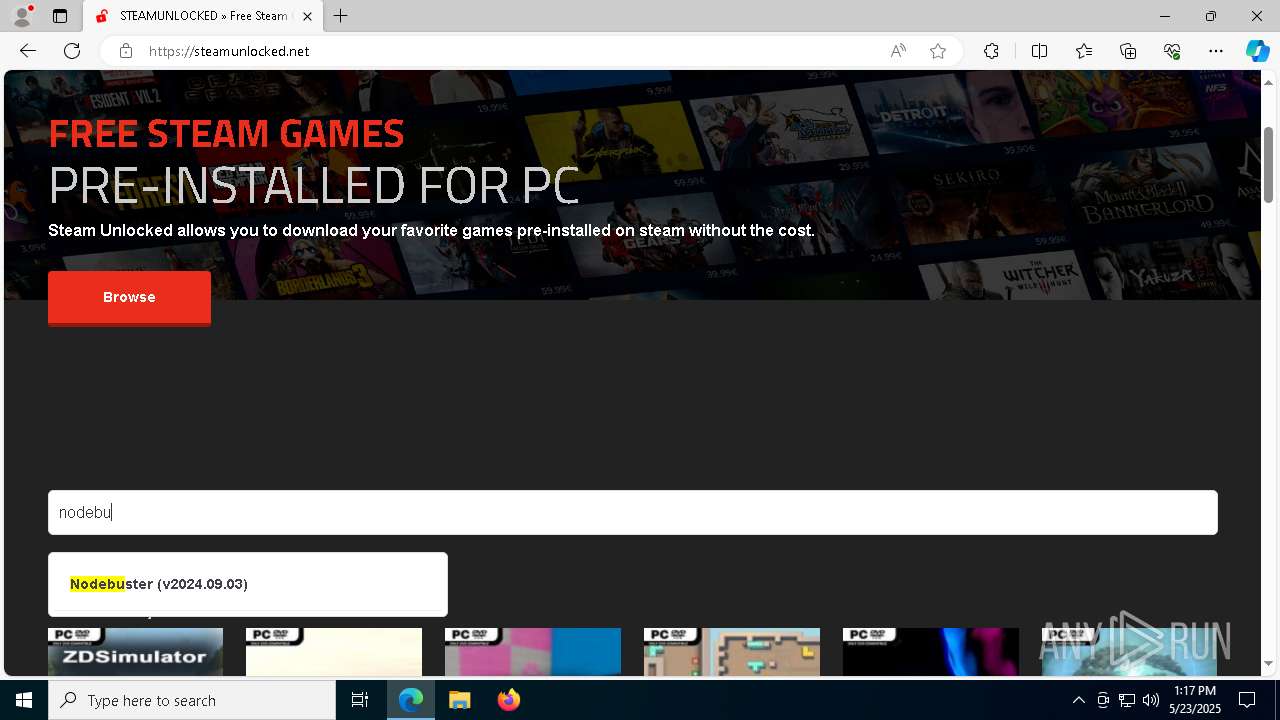Open the Favorites list icon
Viewport: 1280px width, 720px height.
tap(1084, 51)
